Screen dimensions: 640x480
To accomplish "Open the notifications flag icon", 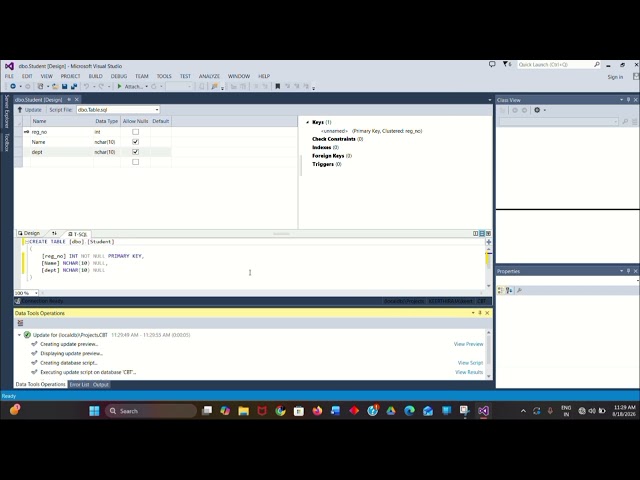I will [x=506, y=64].
